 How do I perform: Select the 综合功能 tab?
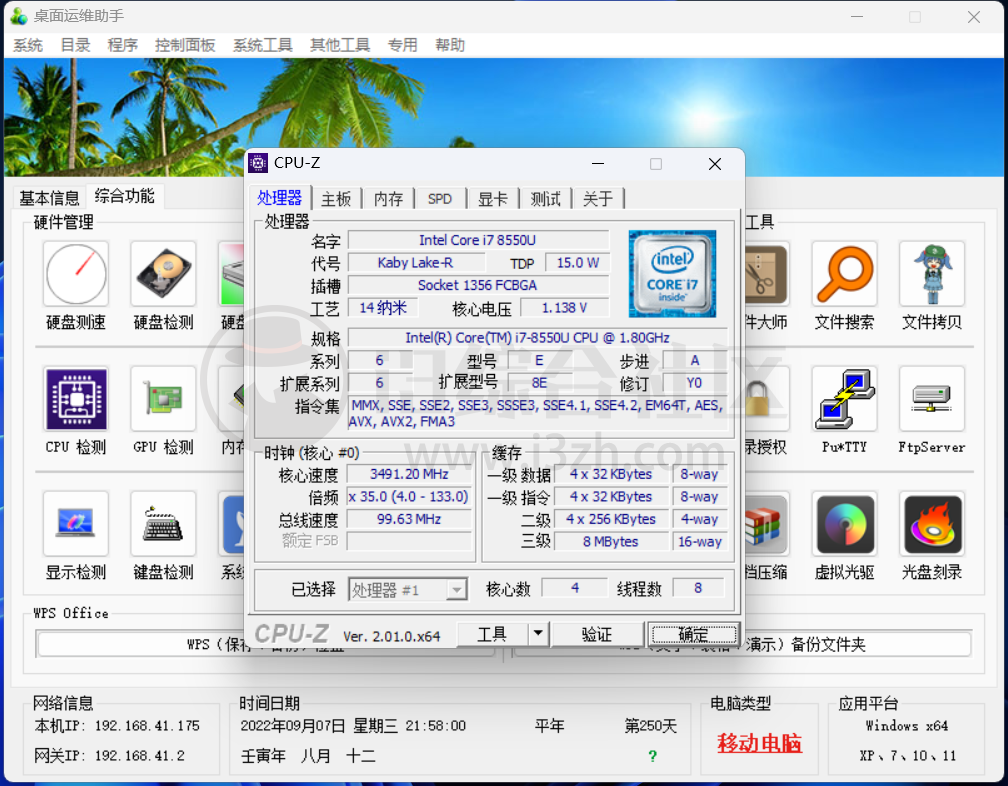coord(125,196)
